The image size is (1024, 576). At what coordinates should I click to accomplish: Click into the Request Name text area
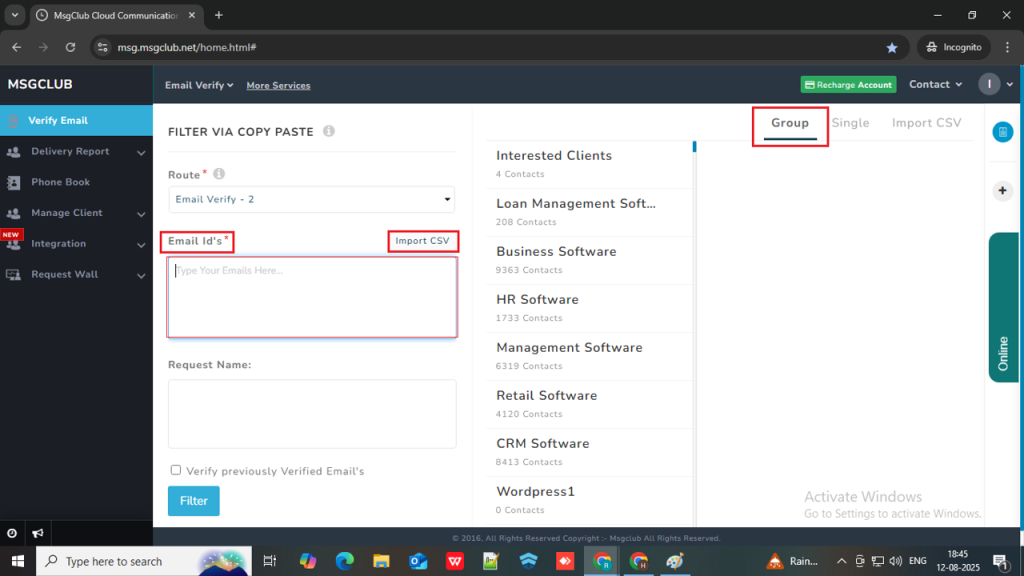pos(312,414)
